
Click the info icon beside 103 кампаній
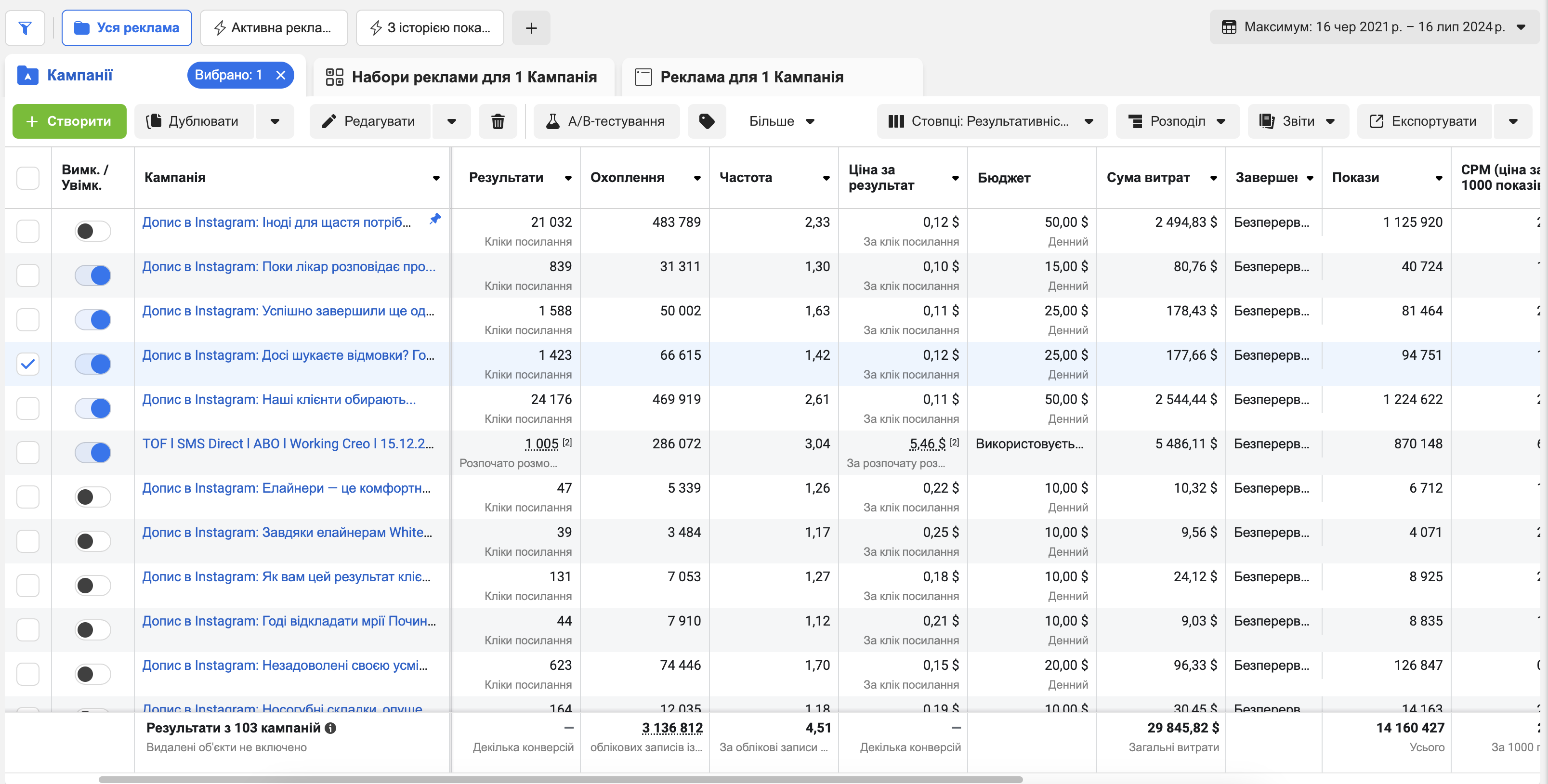[330, 728]
